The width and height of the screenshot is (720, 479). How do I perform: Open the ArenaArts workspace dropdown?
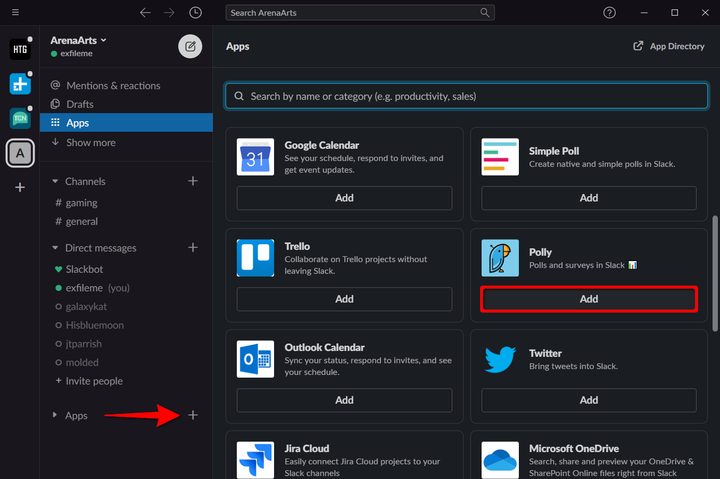click(x=79, y=40)
